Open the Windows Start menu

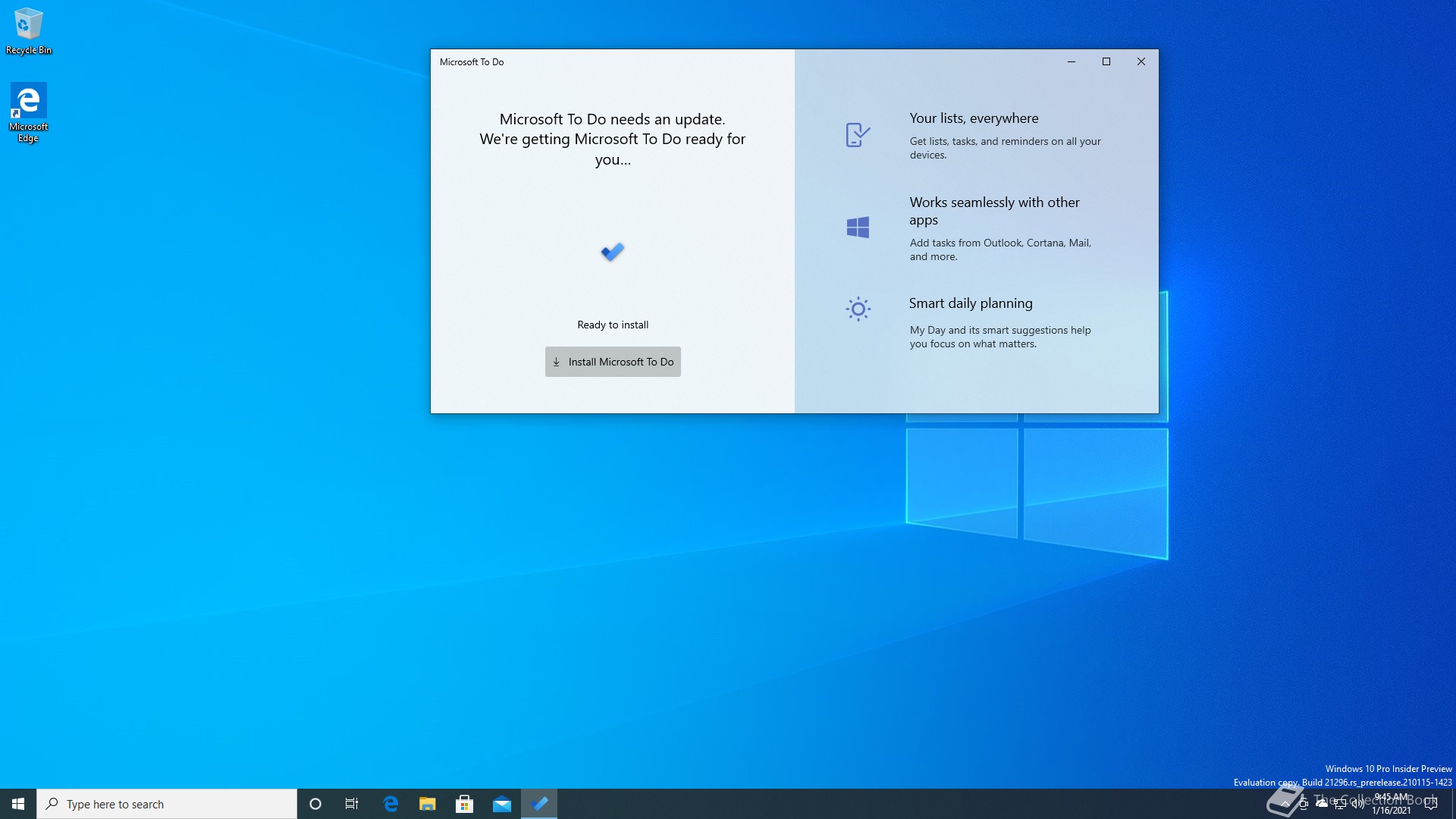coord(18,804)
